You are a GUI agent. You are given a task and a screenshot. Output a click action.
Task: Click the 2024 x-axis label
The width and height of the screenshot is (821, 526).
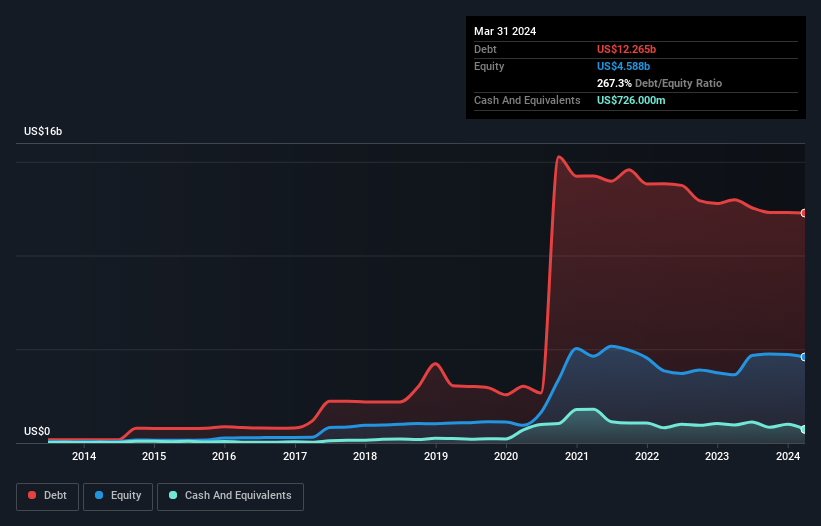coord(787,456)
